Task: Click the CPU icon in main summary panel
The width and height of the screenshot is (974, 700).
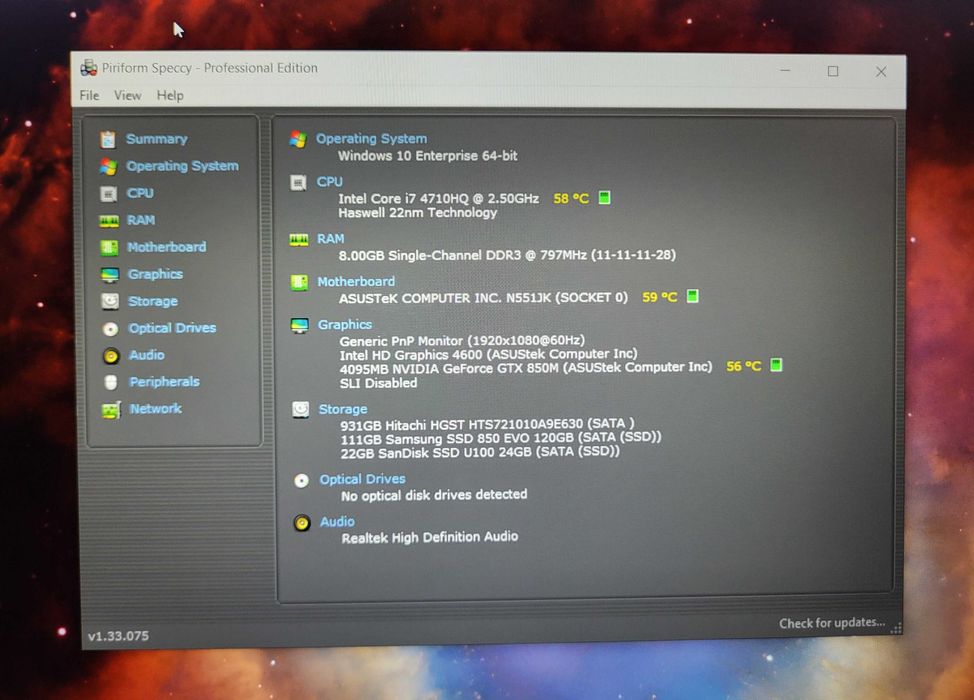Action: 298,183
